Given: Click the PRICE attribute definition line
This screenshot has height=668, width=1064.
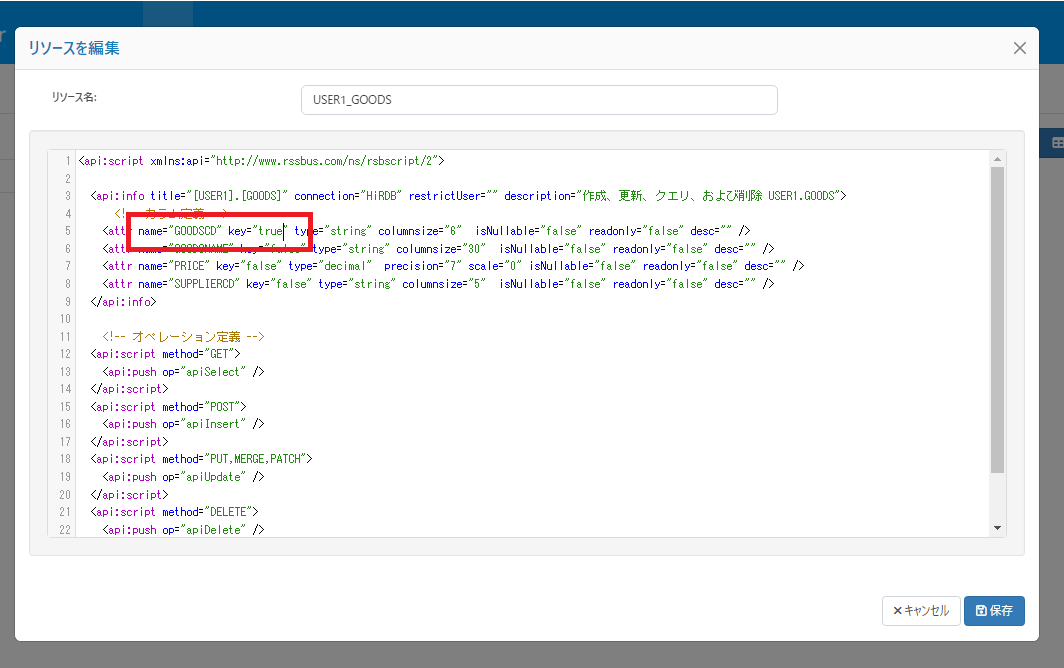Looking at the screenshot, I should pos(300,265).
